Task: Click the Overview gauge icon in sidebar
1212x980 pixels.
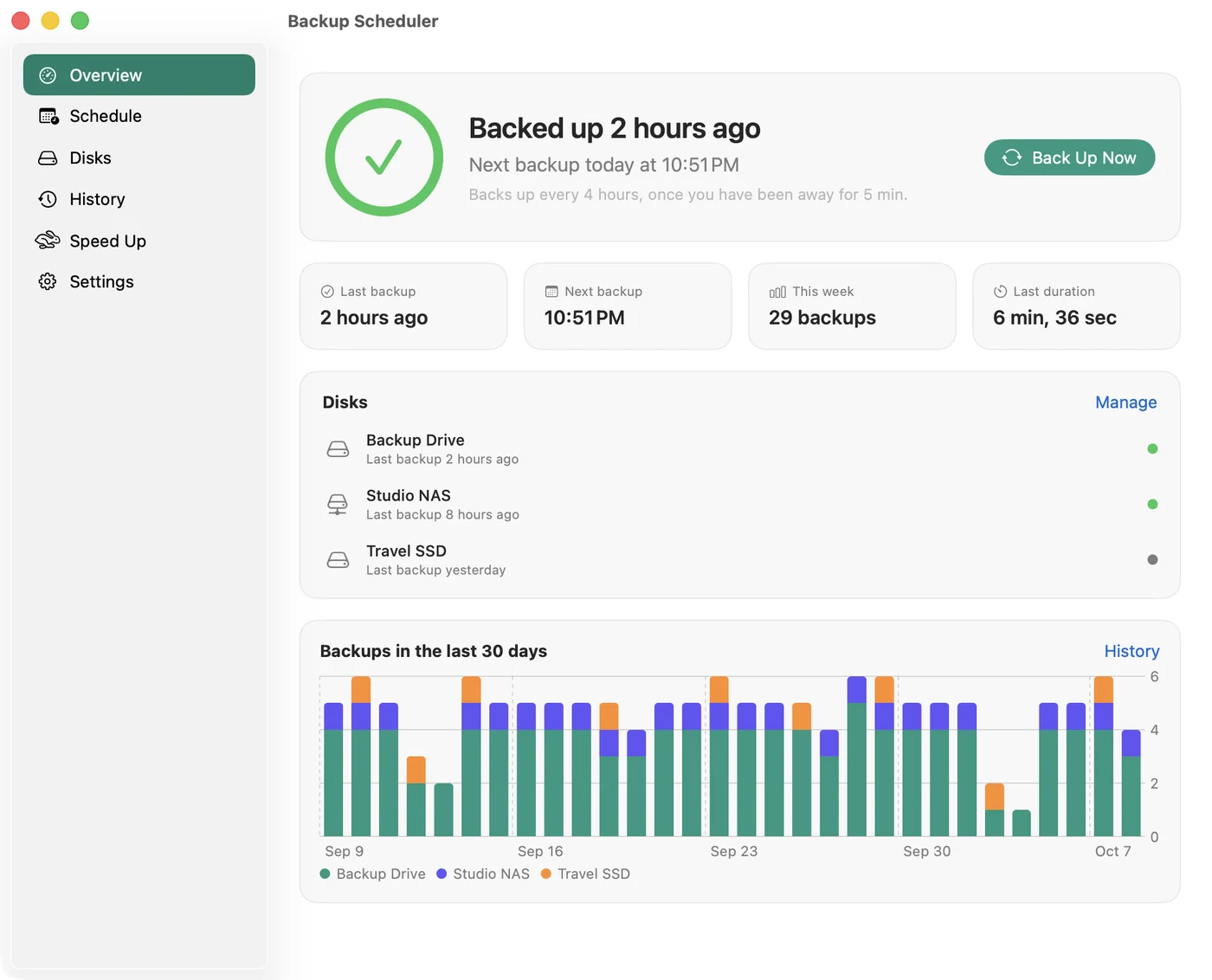Action: pyautogui.click(x=48, y=75)
